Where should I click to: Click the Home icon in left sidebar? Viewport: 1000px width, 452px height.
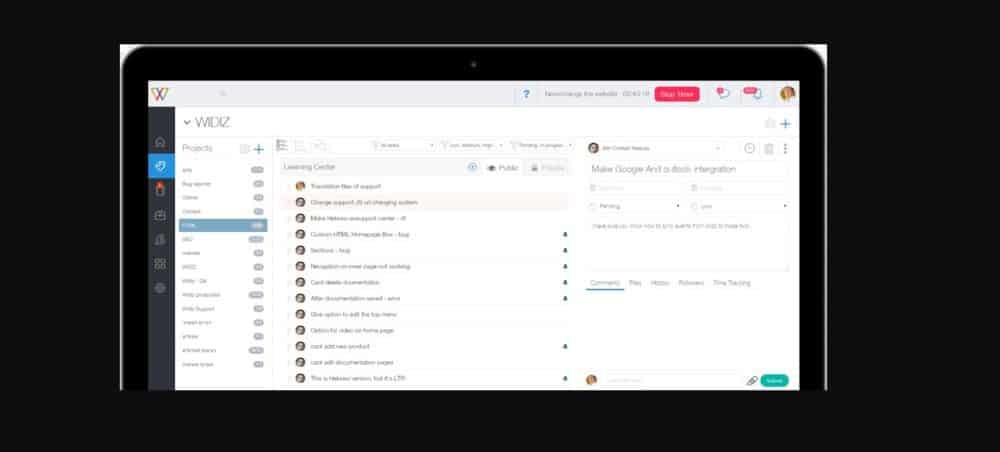click(x=160, y=142)
